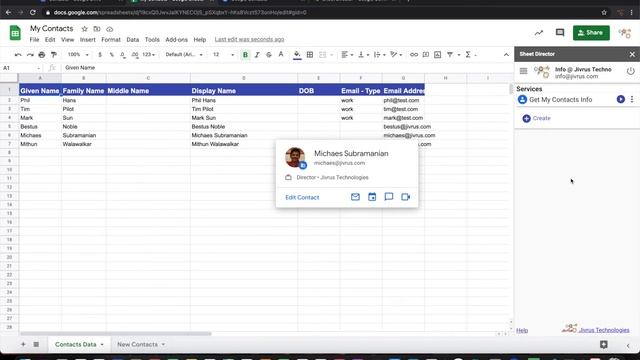
Task: Format as currency with dollar icon
Action: point(100,55)
